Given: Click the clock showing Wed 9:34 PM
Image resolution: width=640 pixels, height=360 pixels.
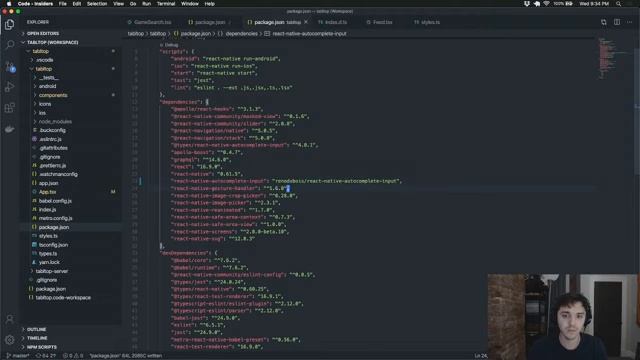Looking at the screenshot, I should click(x=594, y=4).
